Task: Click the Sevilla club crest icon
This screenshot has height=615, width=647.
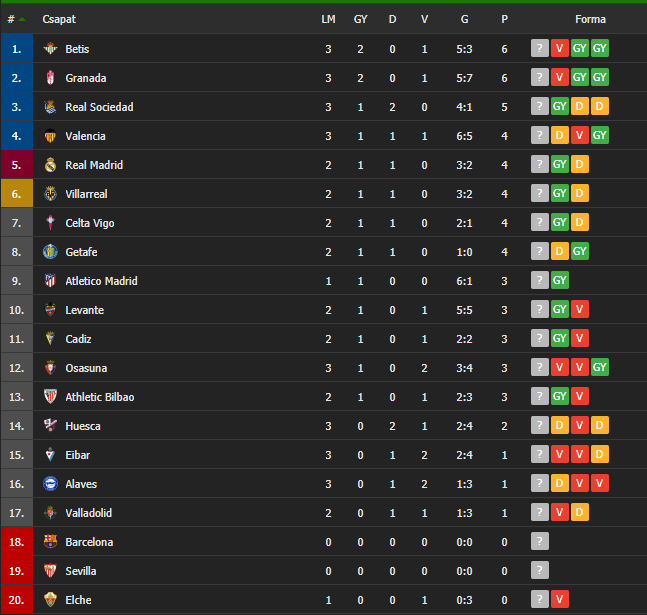Action: click(50, 571)
